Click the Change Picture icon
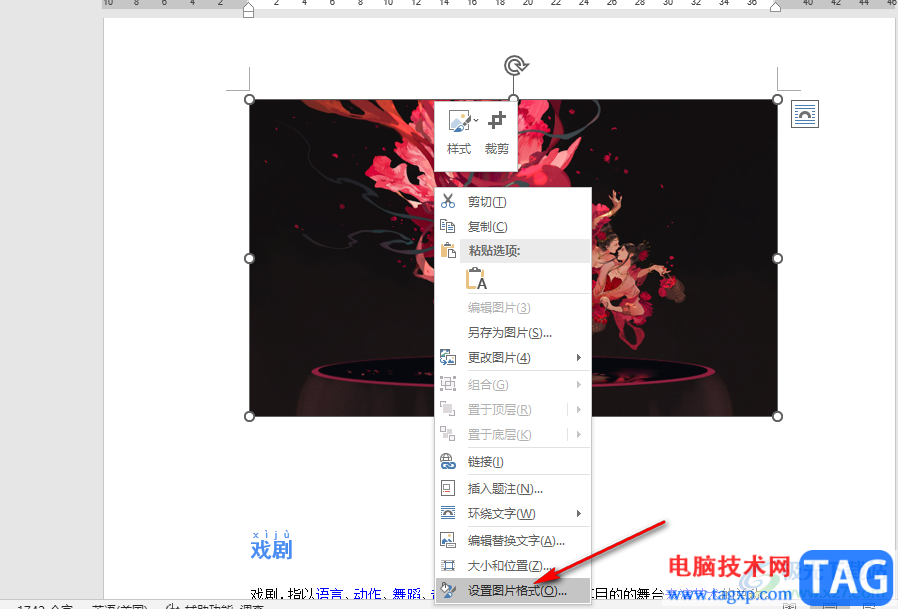 point(448,357)
